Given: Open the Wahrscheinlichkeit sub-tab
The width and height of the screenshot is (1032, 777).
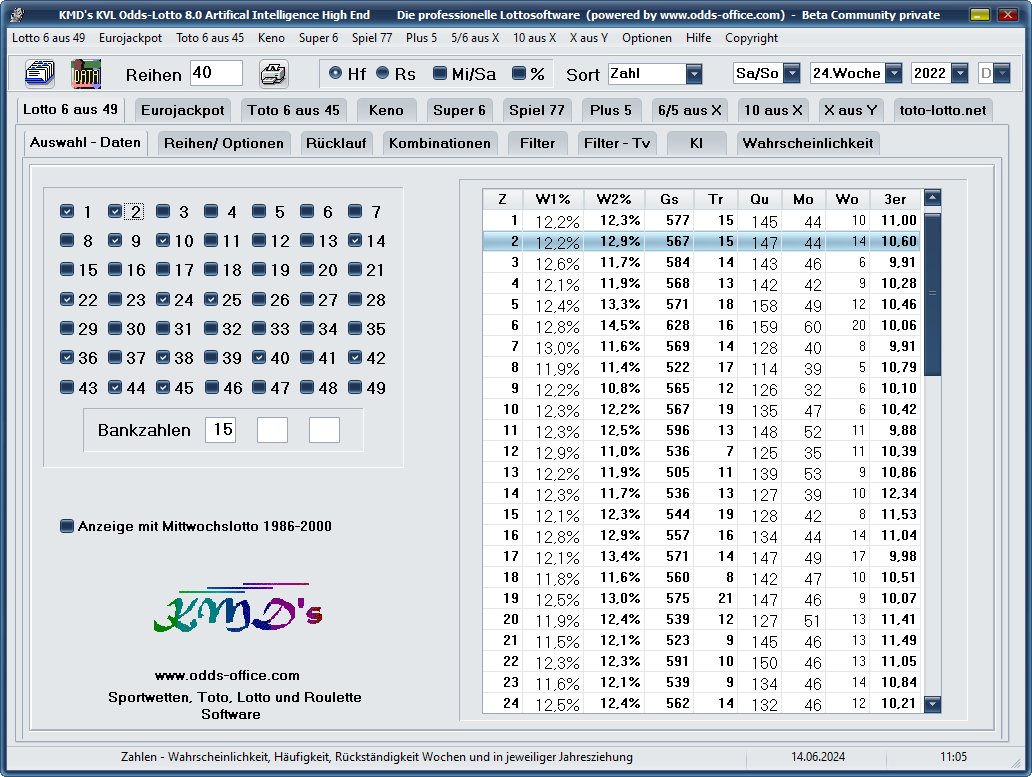Looking at the screenshot, I should point(808,143).
